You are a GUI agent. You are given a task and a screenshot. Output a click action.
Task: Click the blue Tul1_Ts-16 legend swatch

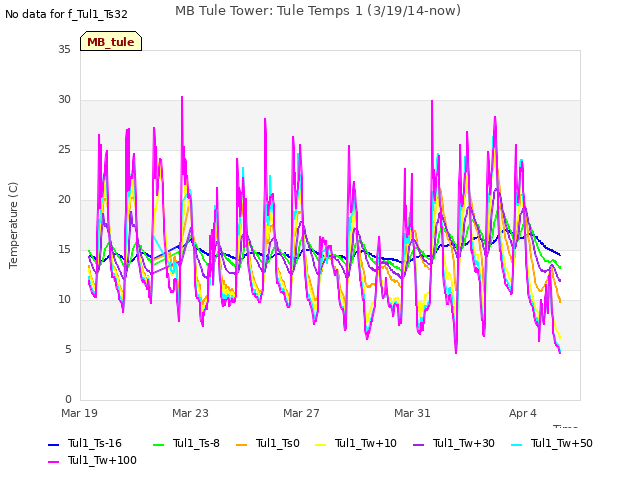click(x=54, y=444)
